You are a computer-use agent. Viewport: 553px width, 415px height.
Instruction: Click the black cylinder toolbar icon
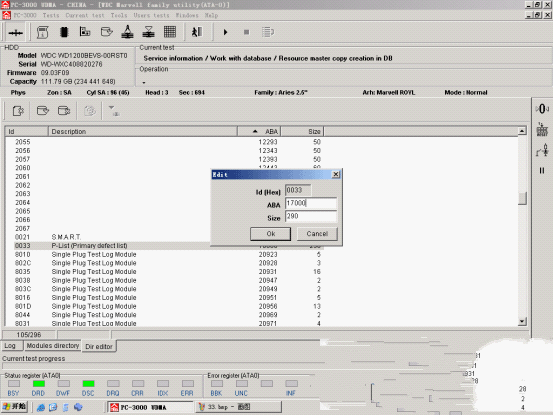point(64,32)
